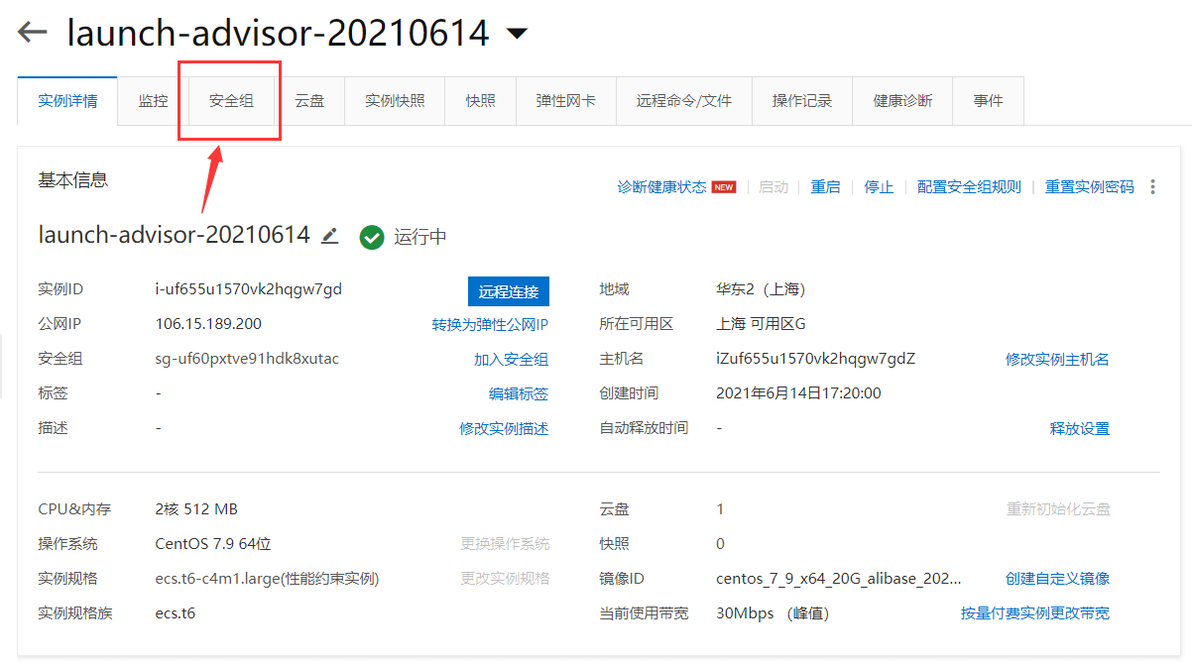1192x664 pixels.
Task: Select CPU and memory value 2核 512 MB
Action: (196, 509)
